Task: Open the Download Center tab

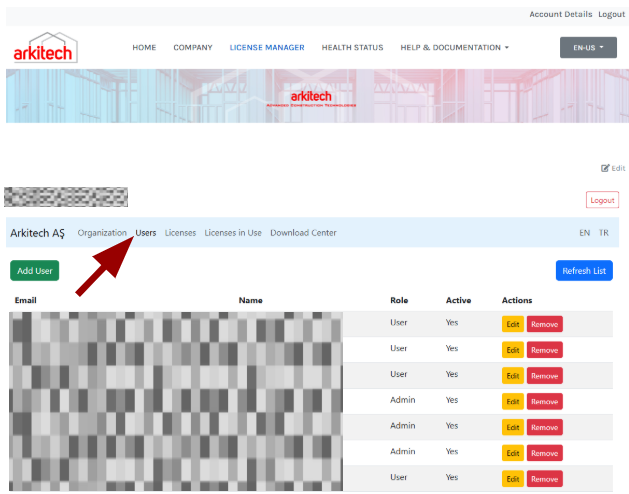Action: [x=303, y=233]
